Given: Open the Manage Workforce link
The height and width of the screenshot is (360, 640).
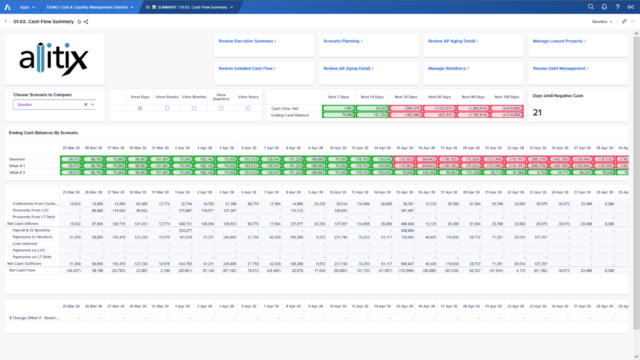Looking at the screenshot, I should click(448, 69).
